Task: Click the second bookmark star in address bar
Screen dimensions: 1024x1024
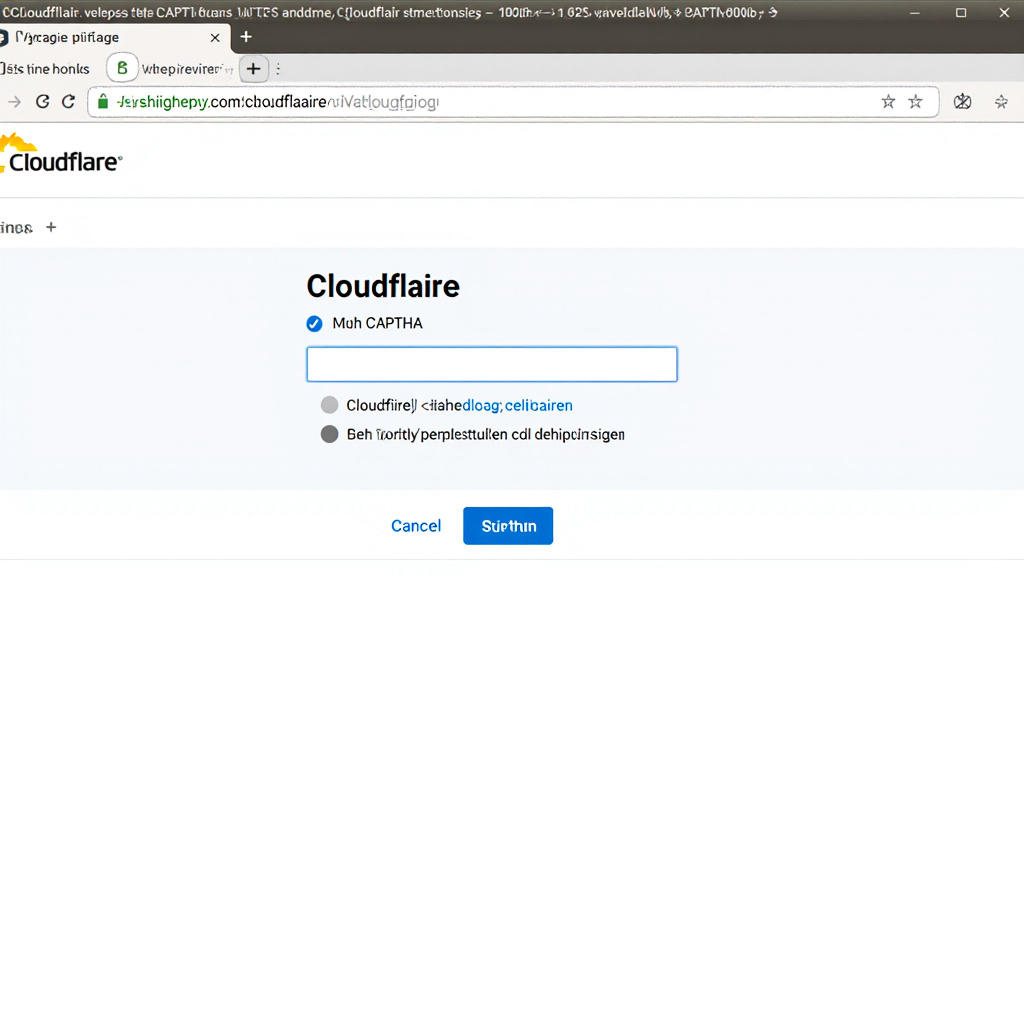Action: [x=915, y=101]
